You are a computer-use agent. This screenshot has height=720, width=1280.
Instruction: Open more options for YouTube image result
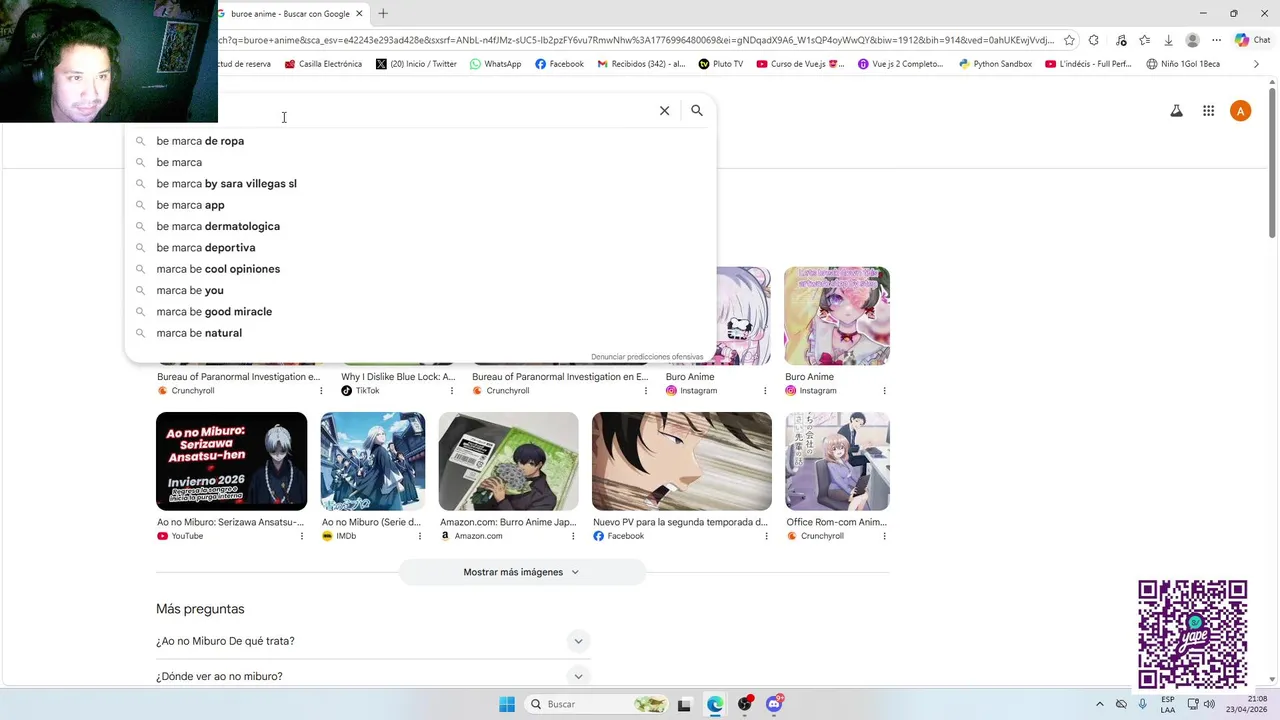tap(302, 536)
